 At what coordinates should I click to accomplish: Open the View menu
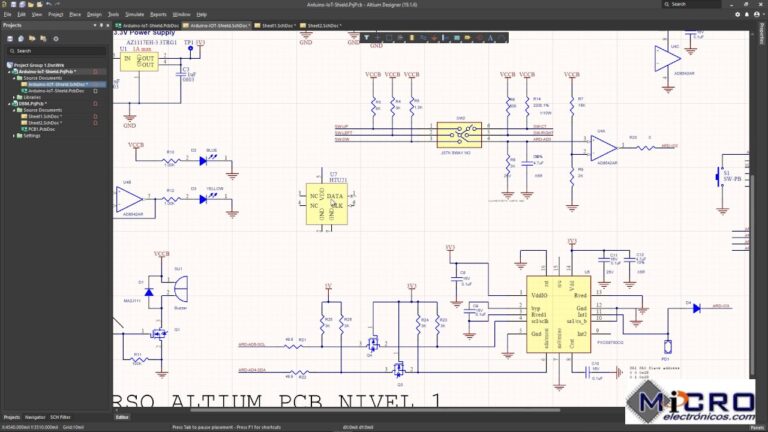37,15
